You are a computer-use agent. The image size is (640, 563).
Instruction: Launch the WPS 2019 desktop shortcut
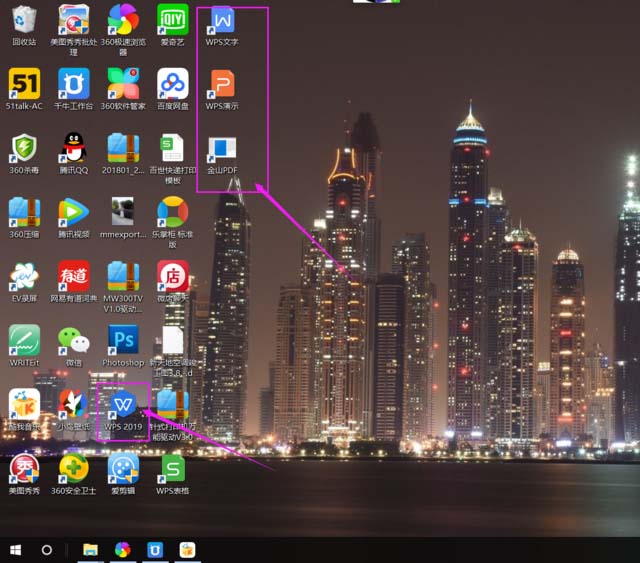coord(123,404)
